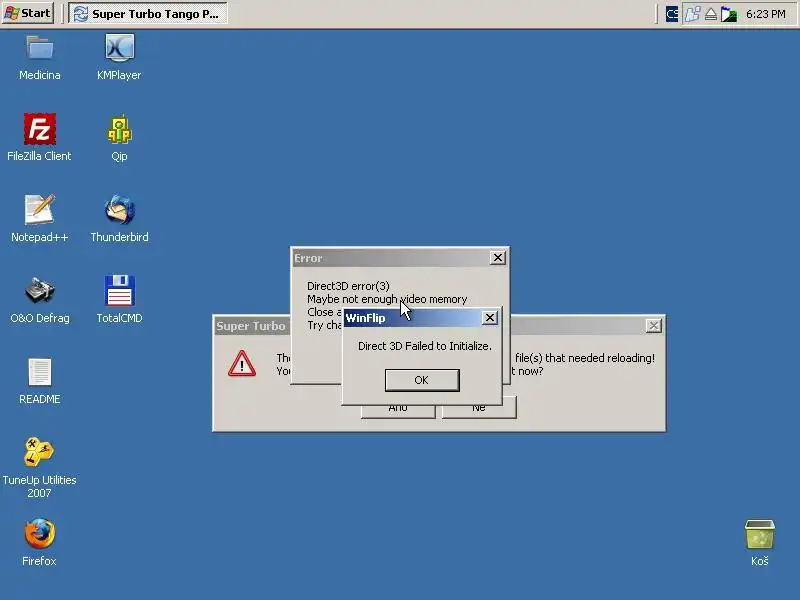Click Ano button in Super Turbo dialog
Viewport: 800px width, 600px height.
[398, 411]
